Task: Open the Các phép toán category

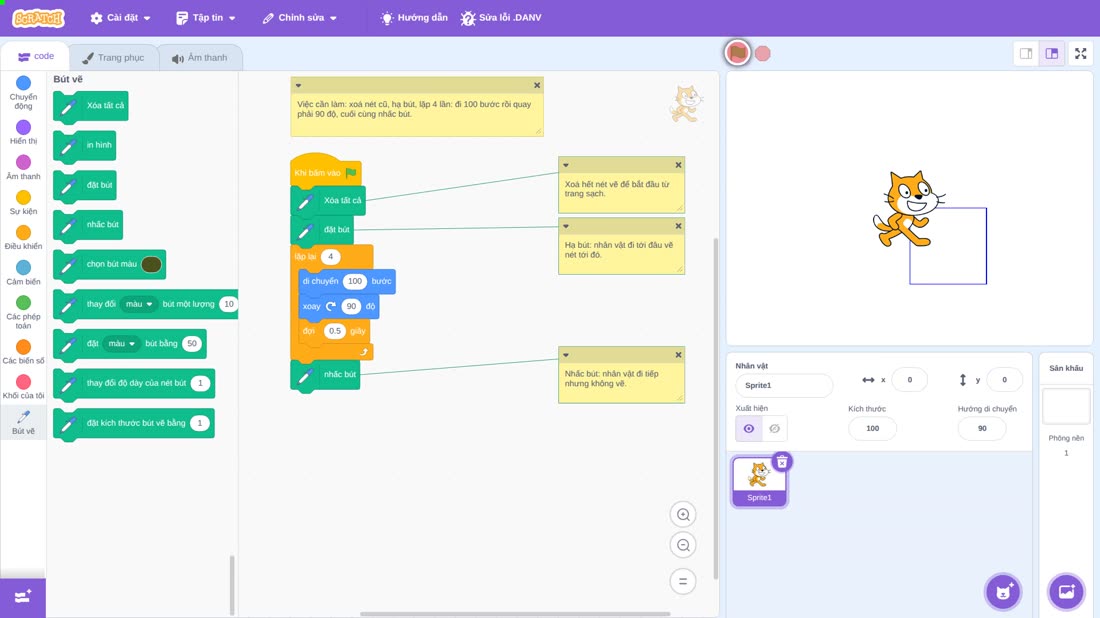Action: point(23,312)
